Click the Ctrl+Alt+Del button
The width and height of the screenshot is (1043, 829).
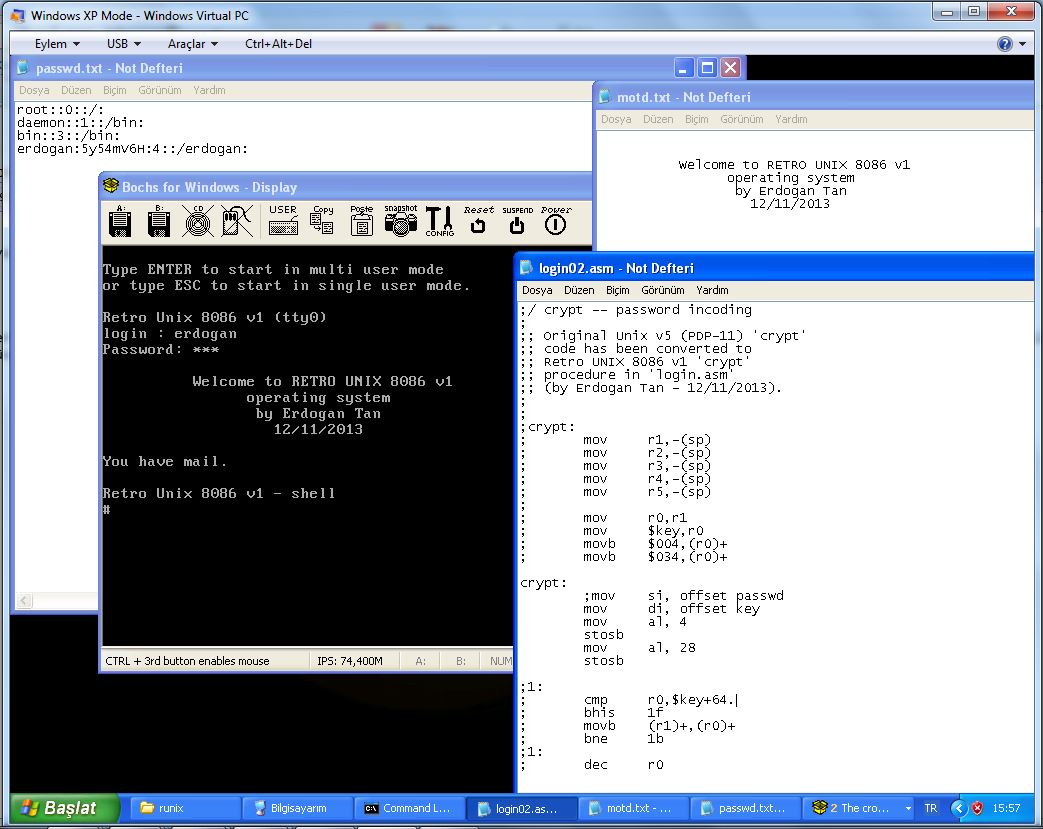click(278, 44)
